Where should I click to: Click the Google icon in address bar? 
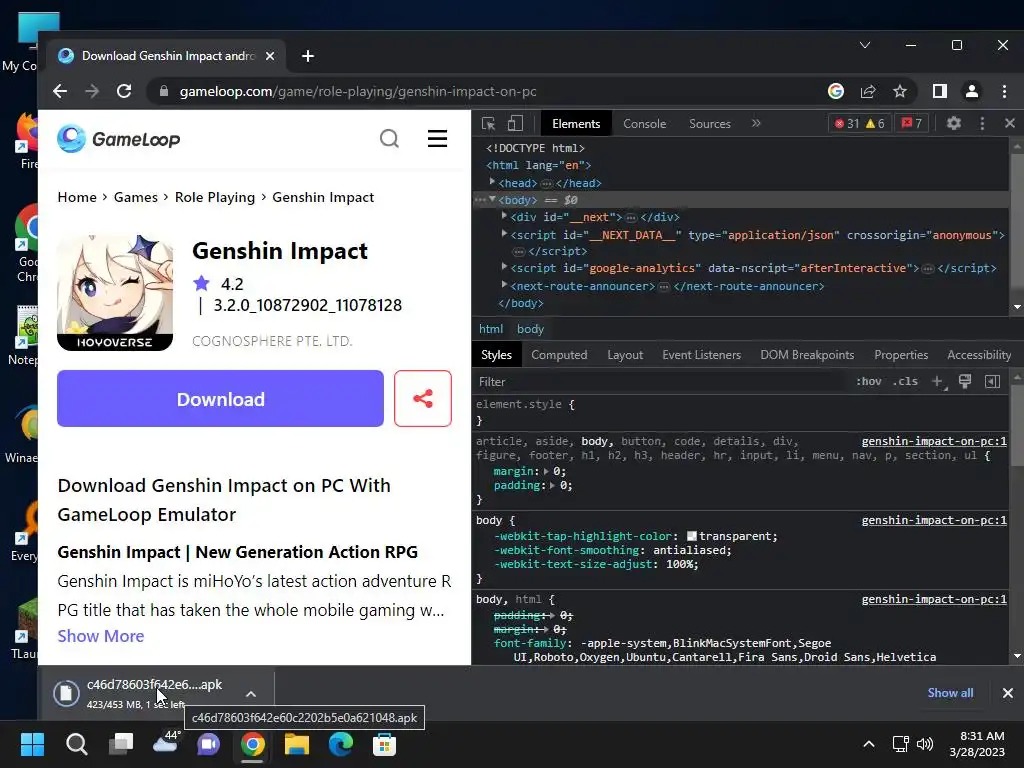tap(836, 91)
